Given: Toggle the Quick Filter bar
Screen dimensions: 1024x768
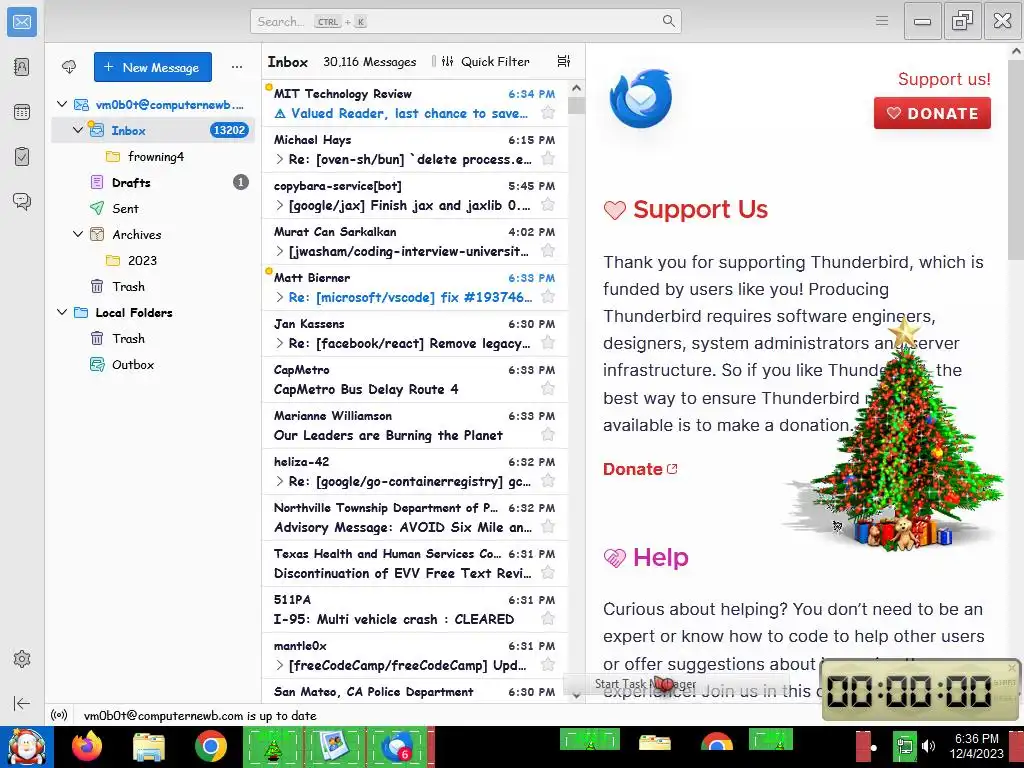Looking at the screenshot, I should point(486,61).
